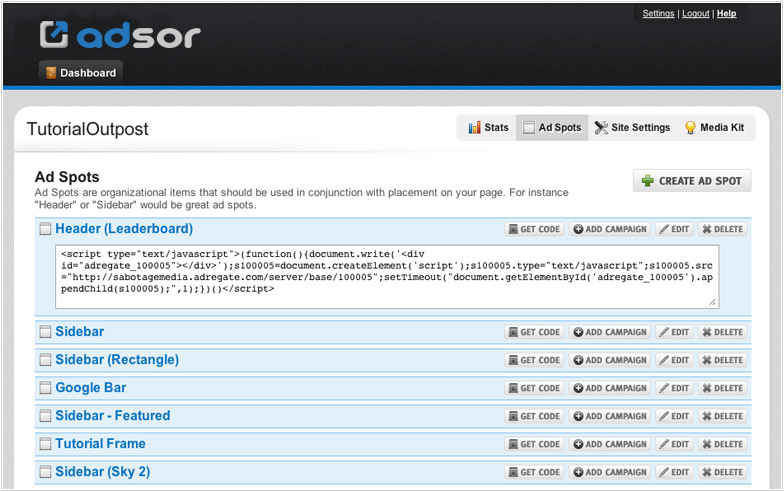Image resolution: width=784 pixels, height=492 pixels.
Task: Add campaign to Sidebar (Sky 2)
Action: (610, 472)
